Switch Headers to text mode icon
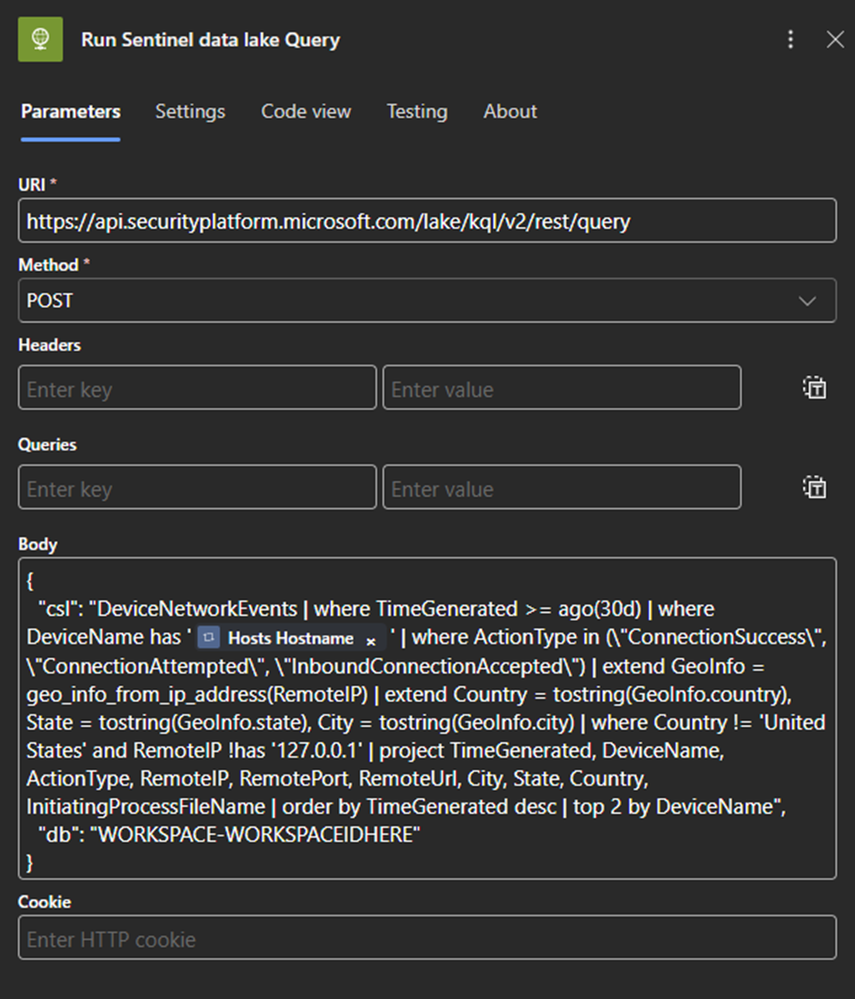This screenshot has width=855, height=999. pyautogui.click(x=814, y=388)
